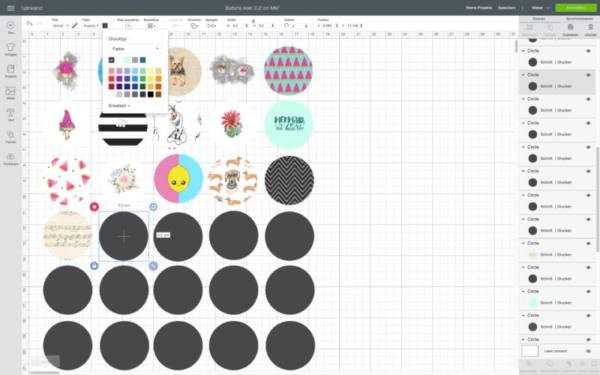Switch to the Farbsynchronisierung tab
Image resolution: width=600 pixels, height=375 pixels.
(x=579, y=18)
